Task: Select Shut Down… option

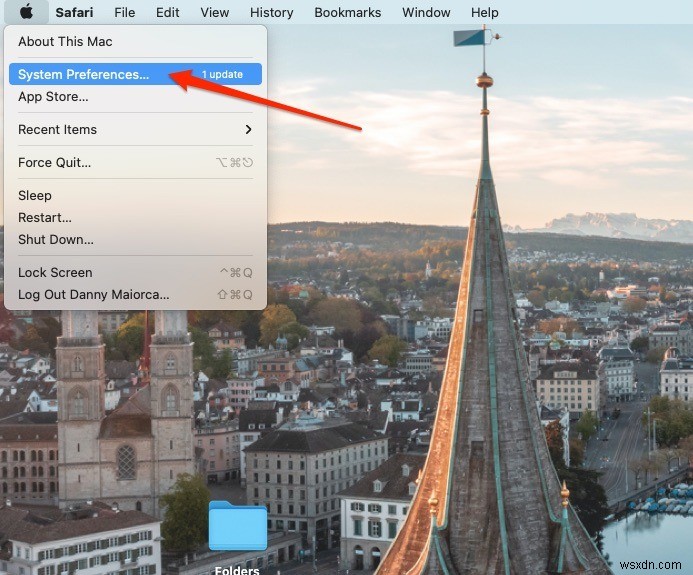Action: pyautogui.click(x=135, y=240)
